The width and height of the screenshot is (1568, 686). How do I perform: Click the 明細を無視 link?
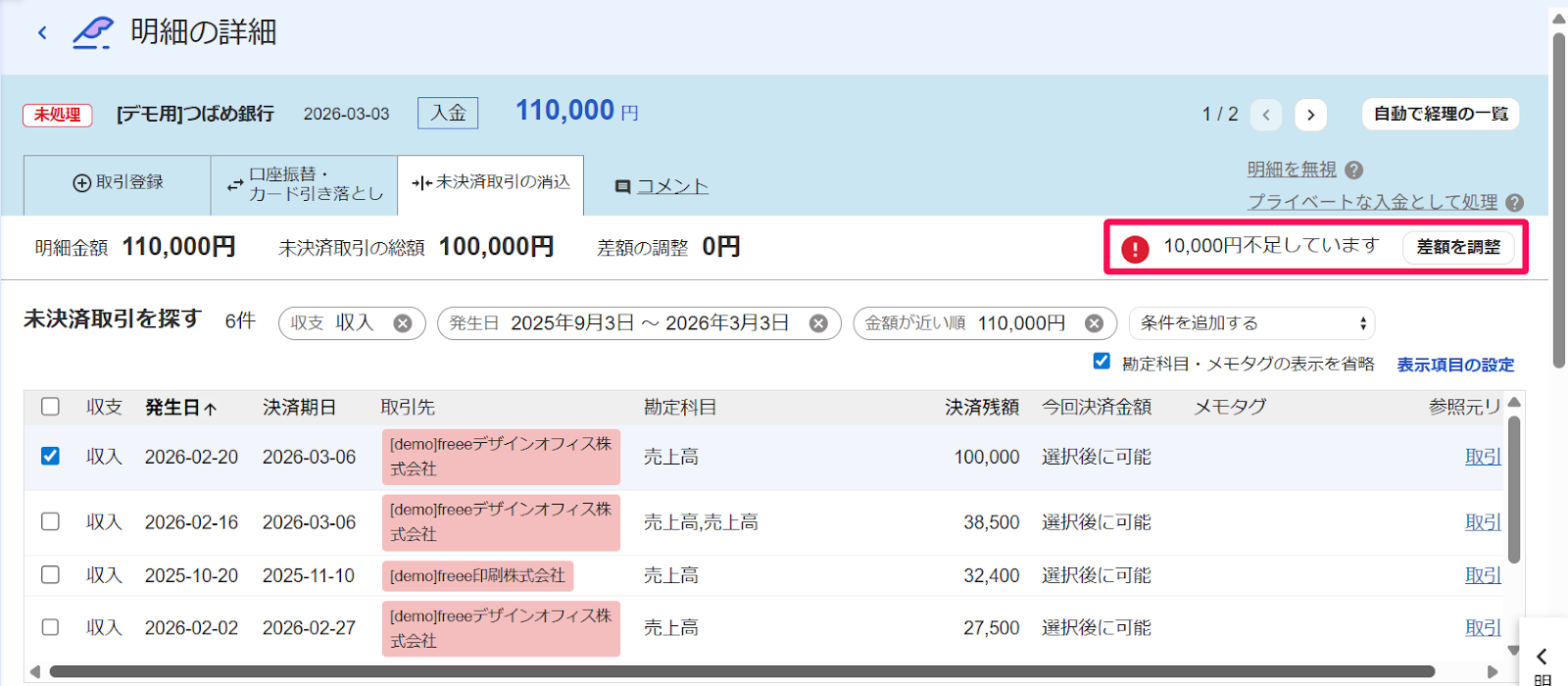tap(1292, 170)
